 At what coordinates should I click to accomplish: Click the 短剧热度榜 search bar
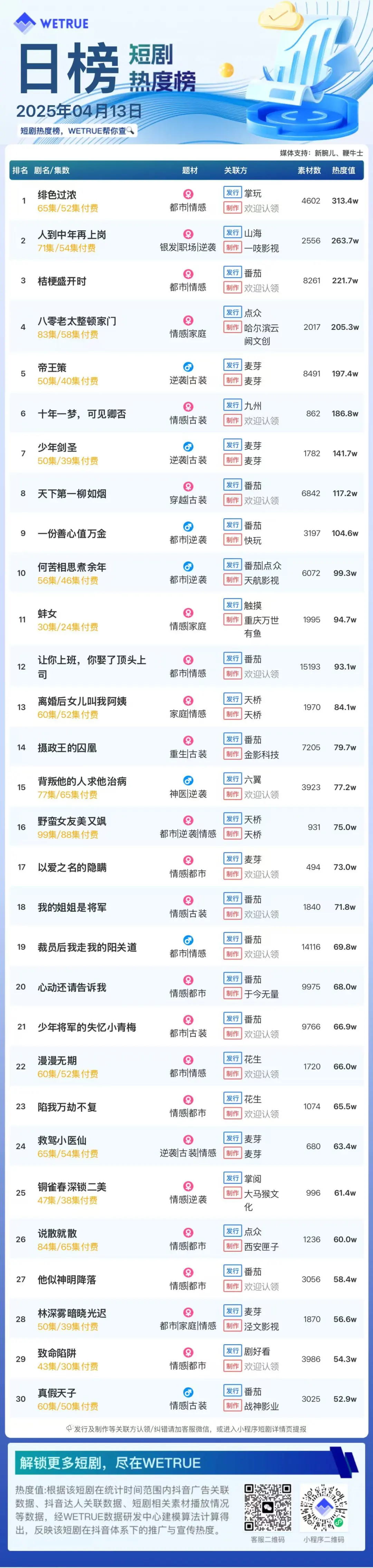pos(77,130)
